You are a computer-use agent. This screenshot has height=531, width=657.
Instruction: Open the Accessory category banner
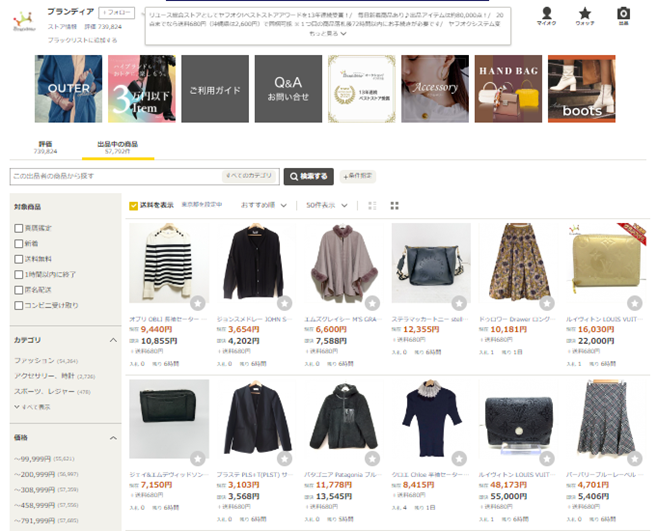click(x=435, y=89)
